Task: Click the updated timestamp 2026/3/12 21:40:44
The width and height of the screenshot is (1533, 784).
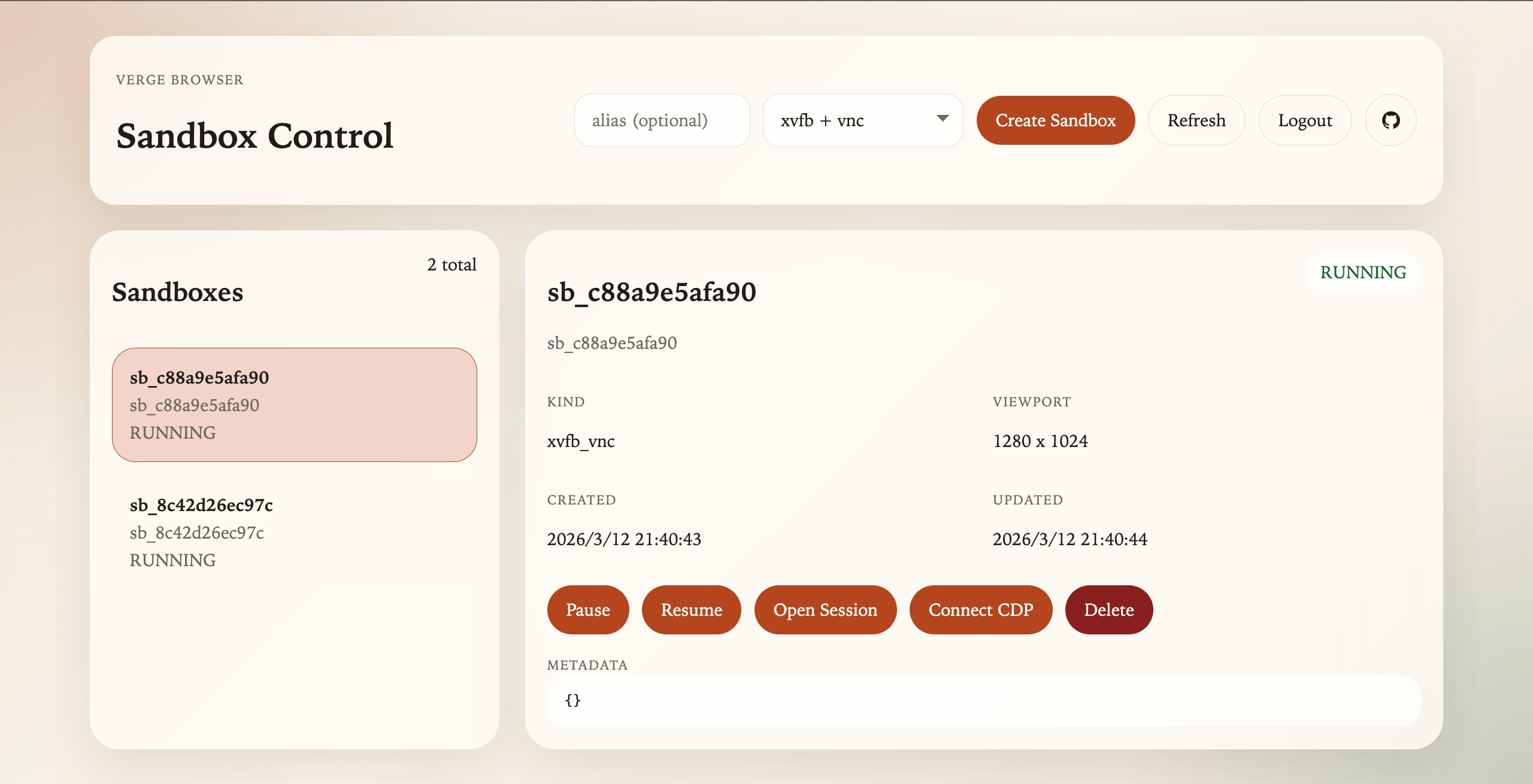Action: click(1070, 539)
